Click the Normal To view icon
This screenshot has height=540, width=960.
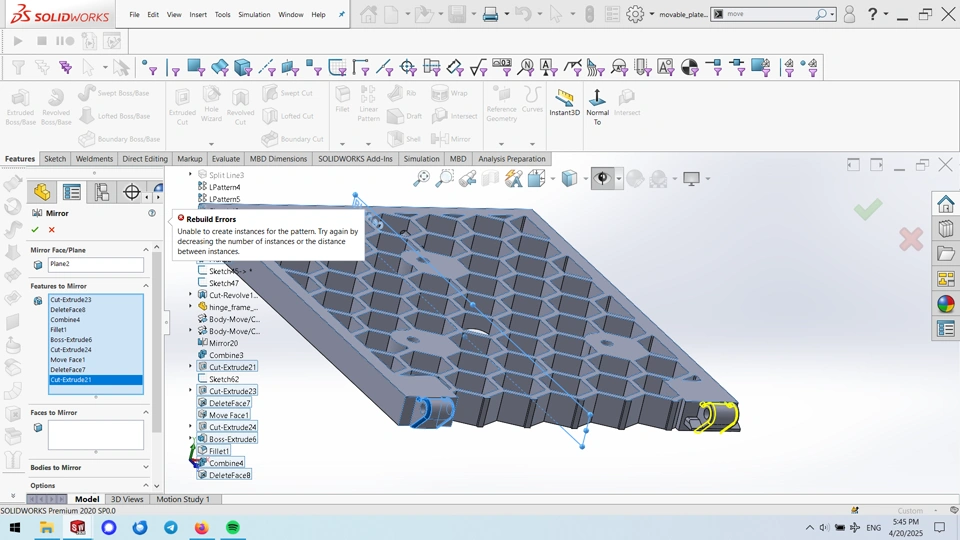pyautogui.click(x=597, y=101)
